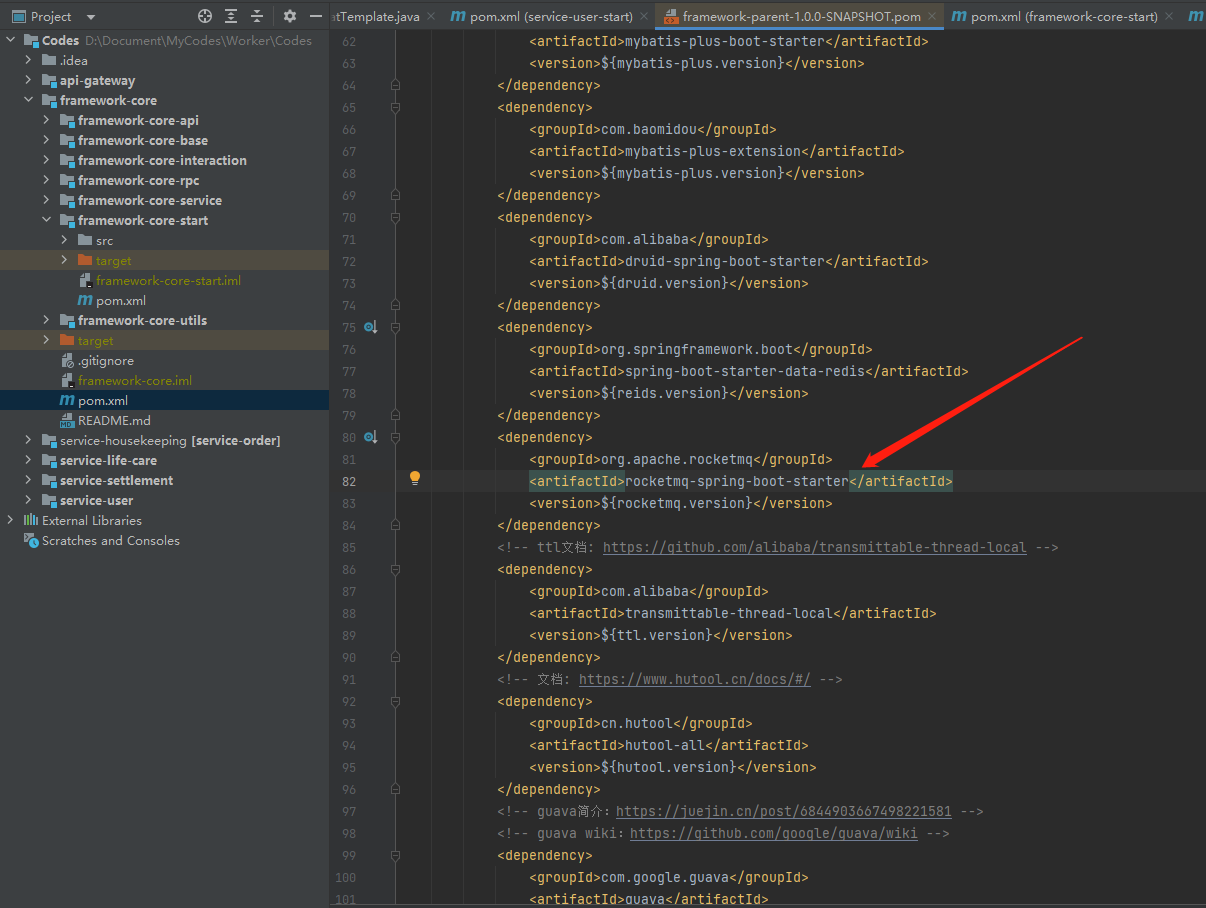Viewport: 1206px width, 908px height.
Task: Select the framework-core-start.iml file
Action: [168, 281]
